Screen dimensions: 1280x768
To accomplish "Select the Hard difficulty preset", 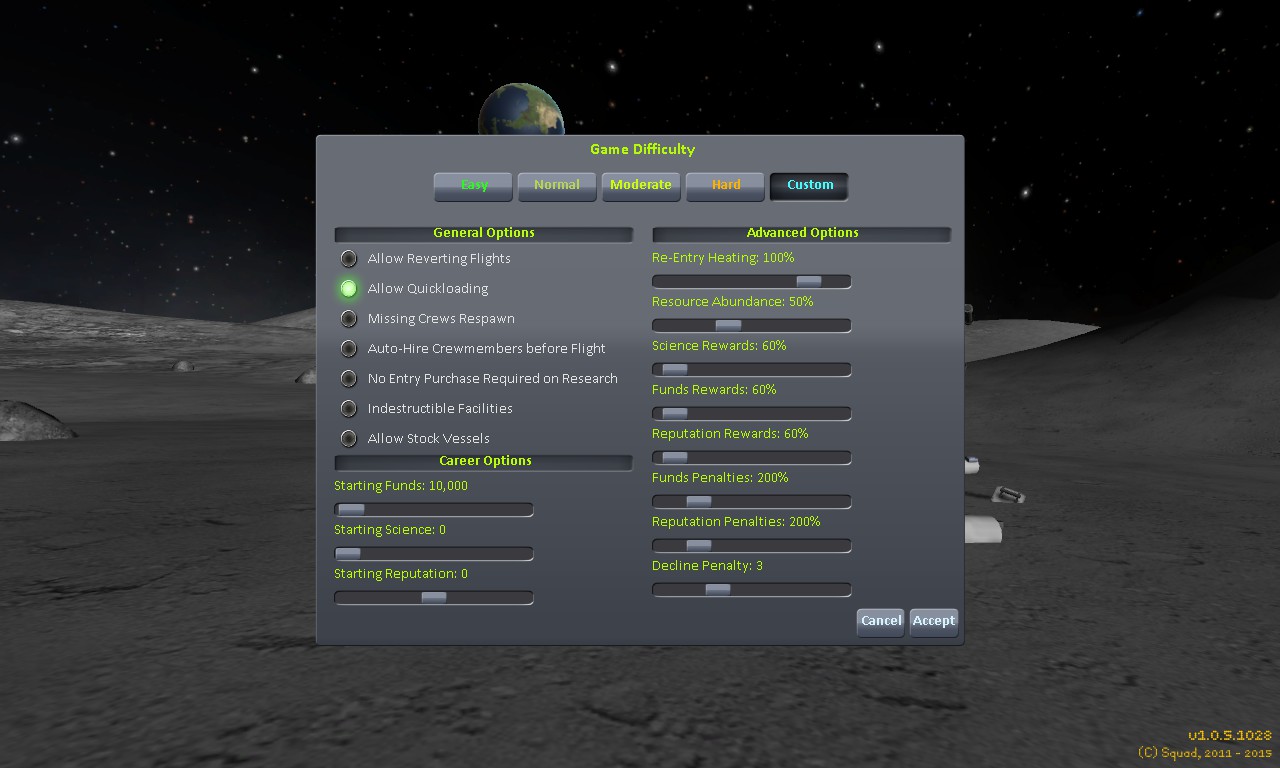I will tap(726, 186).
